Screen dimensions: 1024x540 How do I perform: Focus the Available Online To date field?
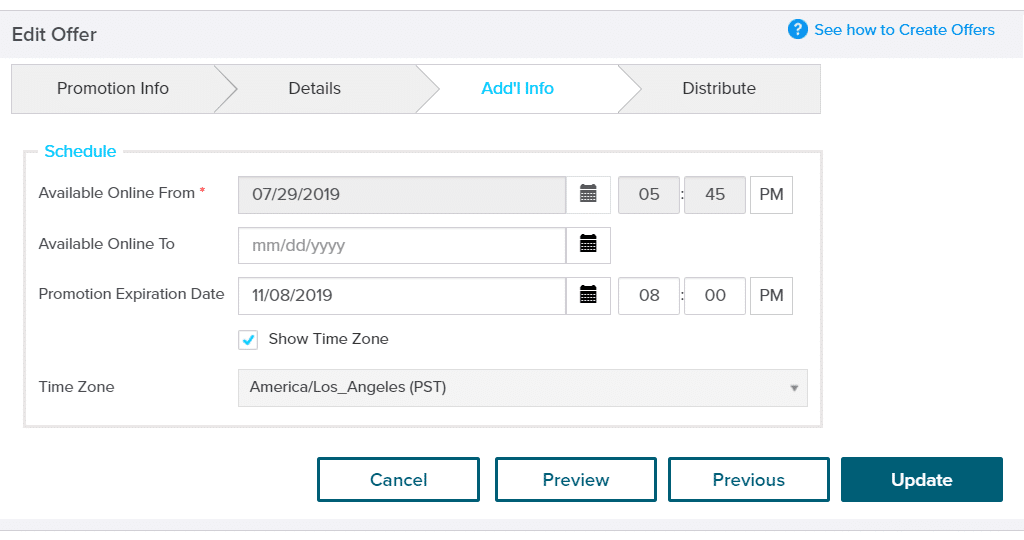(402, 246)
